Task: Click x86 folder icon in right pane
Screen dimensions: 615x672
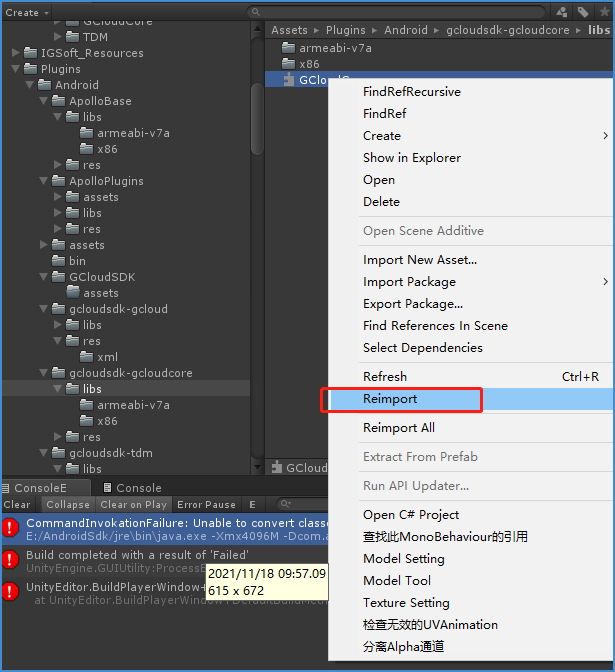Action: coord(288,64)
